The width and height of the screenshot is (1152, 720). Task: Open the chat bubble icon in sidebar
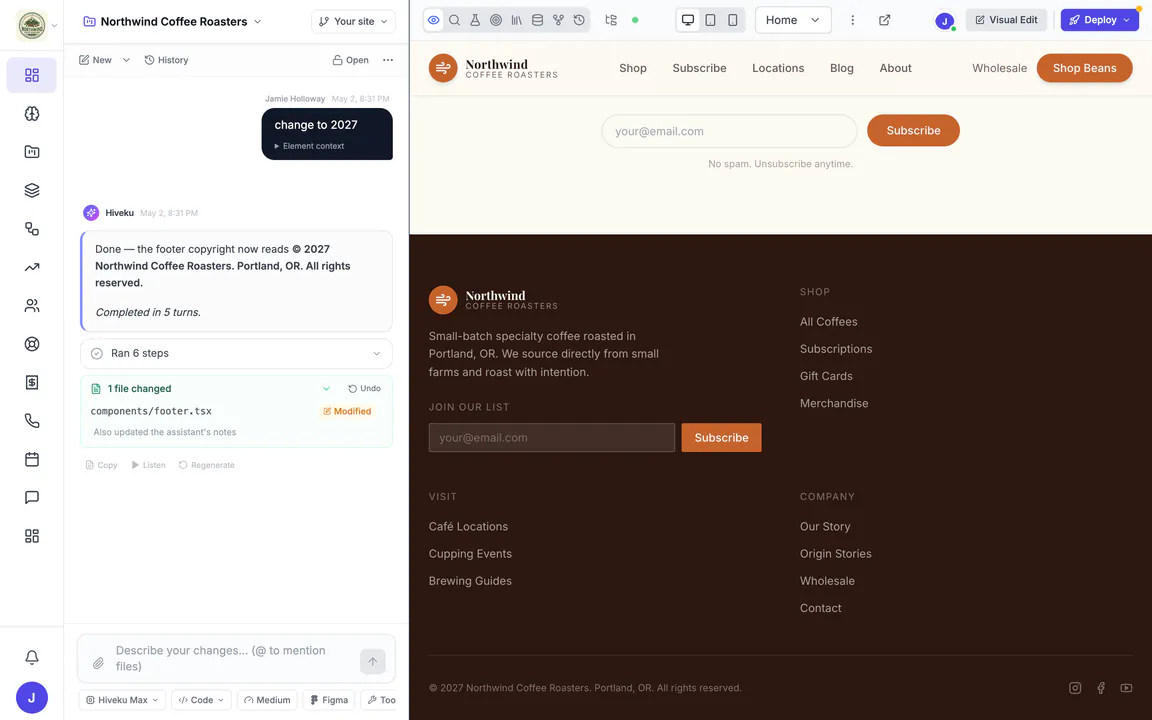32,497
